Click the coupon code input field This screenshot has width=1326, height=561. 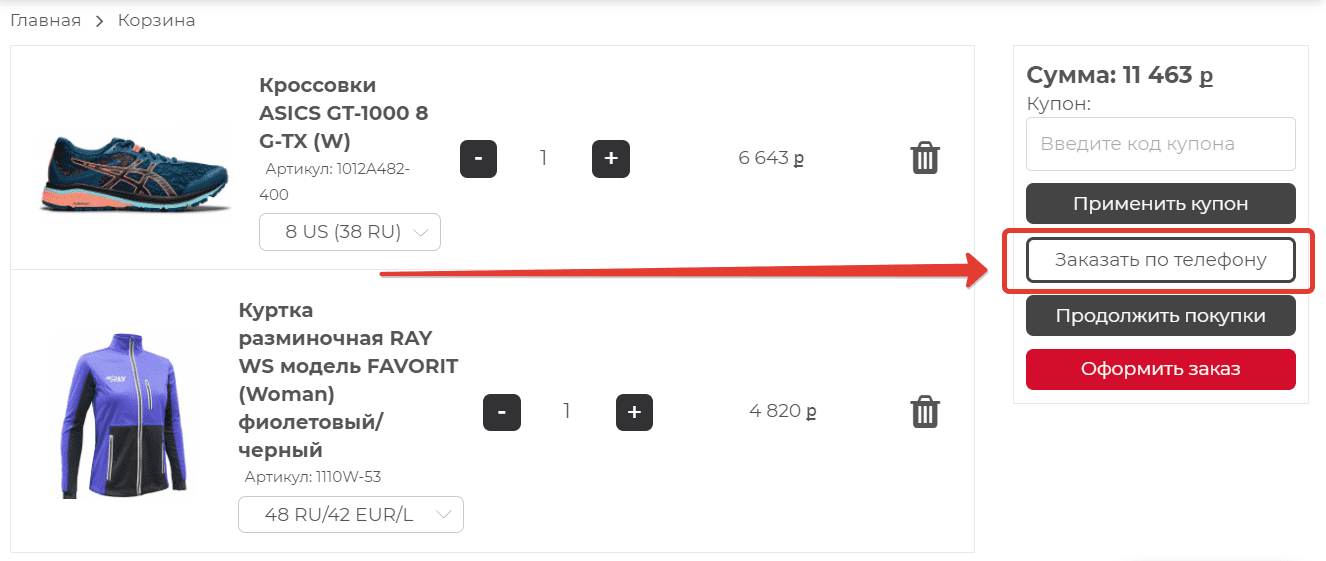tap(1161, 144)
